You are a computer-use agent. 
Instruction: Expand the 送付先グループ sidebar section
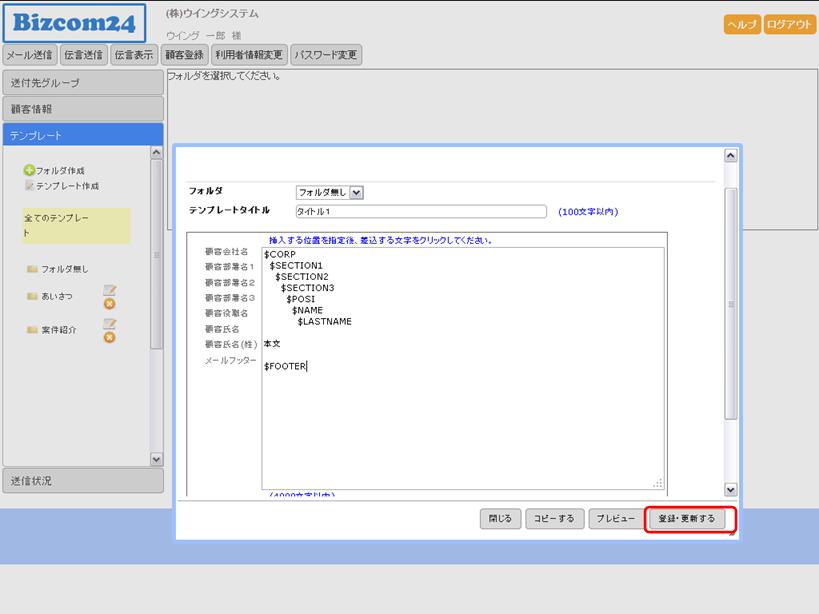pyautogui.click(x=82, y=83)
